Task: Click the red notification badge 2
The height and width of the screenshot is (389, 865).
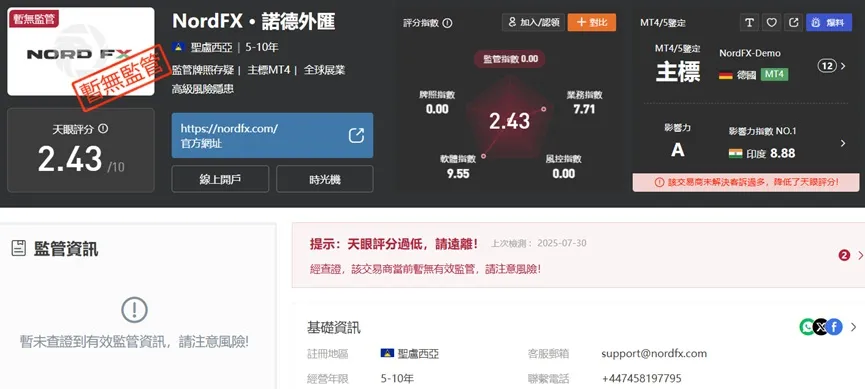Action: pyautogui.click(x=844, y=255)
